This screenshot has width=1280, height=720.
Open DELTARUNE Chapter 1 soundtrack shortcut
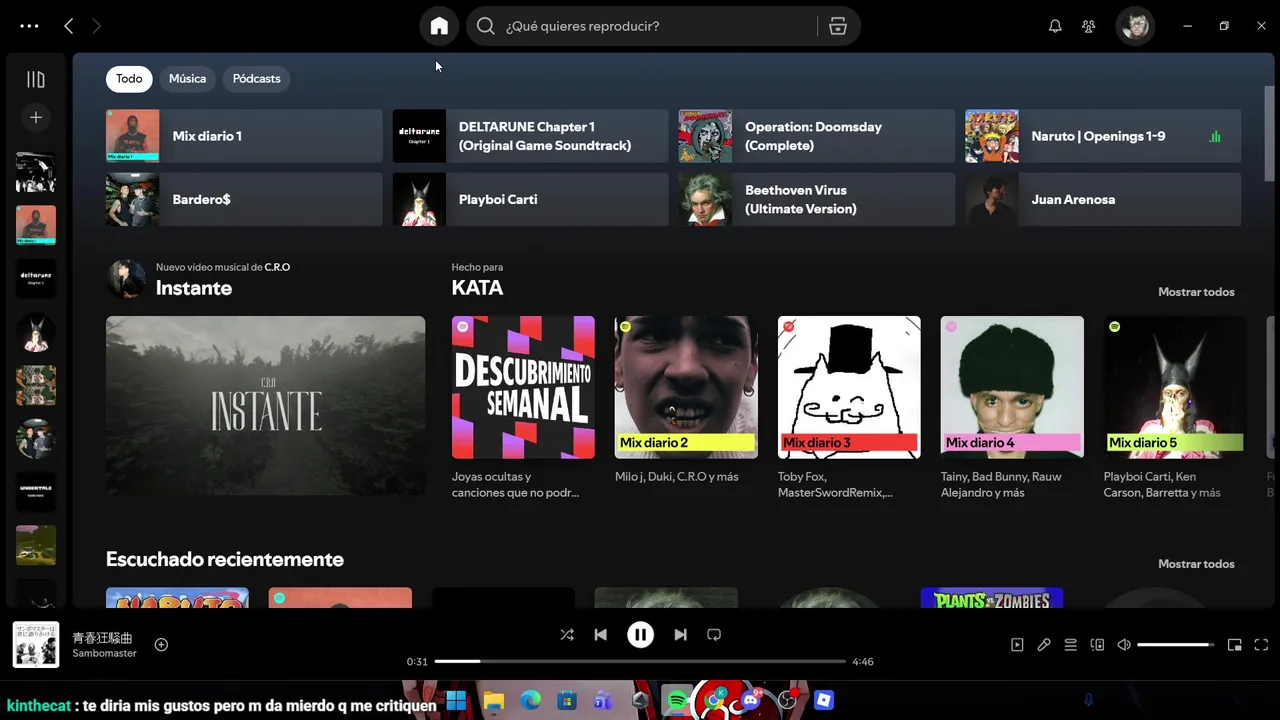tap(530, 136)
